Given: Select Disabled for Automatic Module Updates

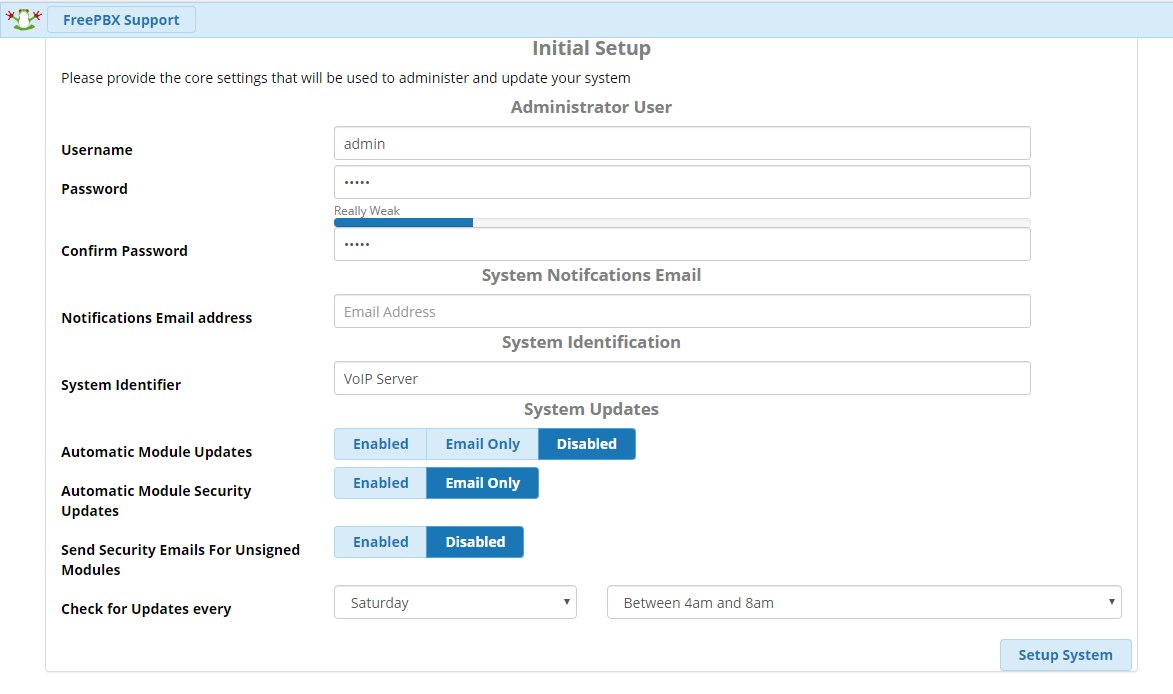Looking at the screenshot, I should [586, 444].
